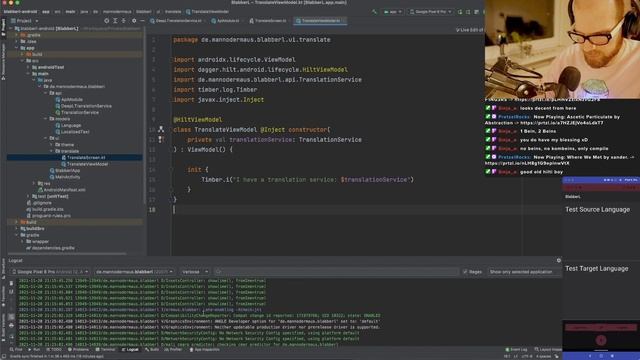Open the Run tool window tab

(x=34, y=350)
